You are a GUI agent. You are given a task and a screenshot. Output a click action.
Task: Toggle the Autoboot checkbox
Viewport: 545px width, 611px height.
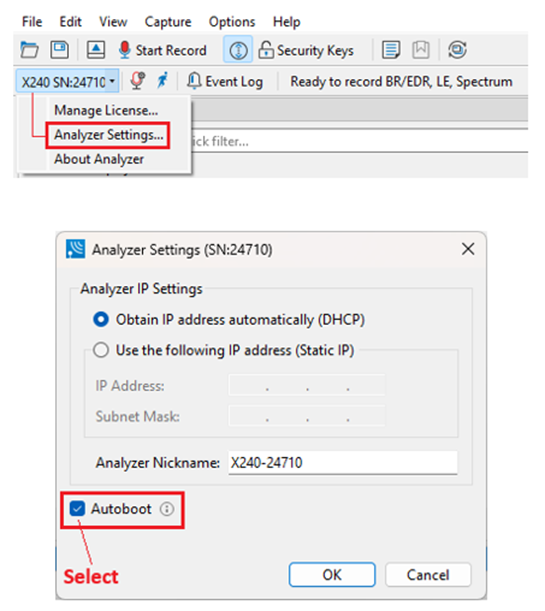[77, 509]
